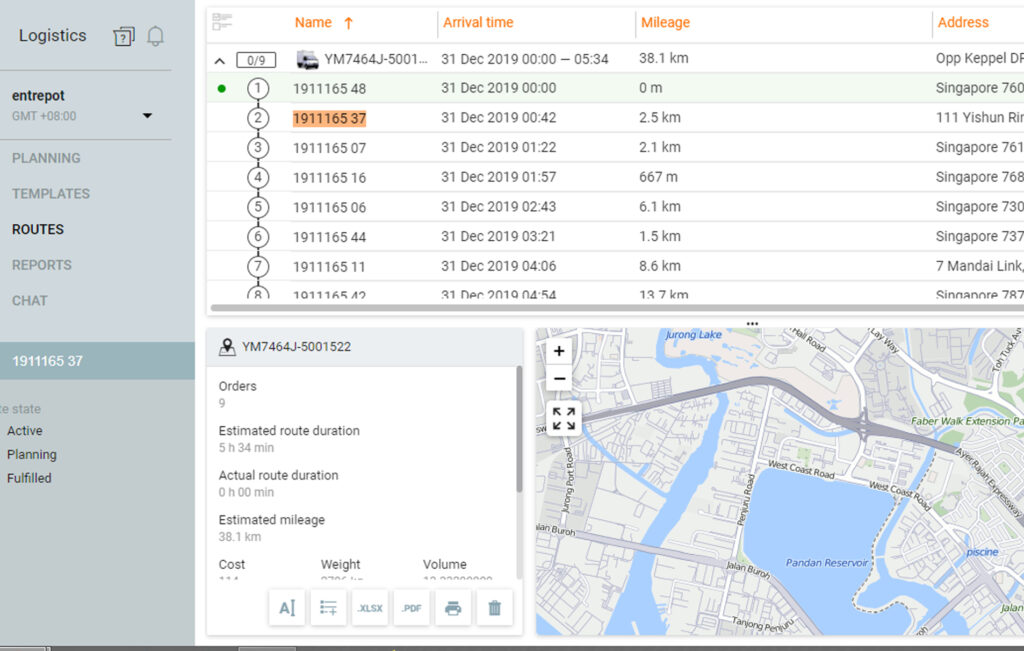Image resolution: width=1024 pixels, height=651 pixels.
Task: Select stop number 3 circle
Action: (258, 148)
